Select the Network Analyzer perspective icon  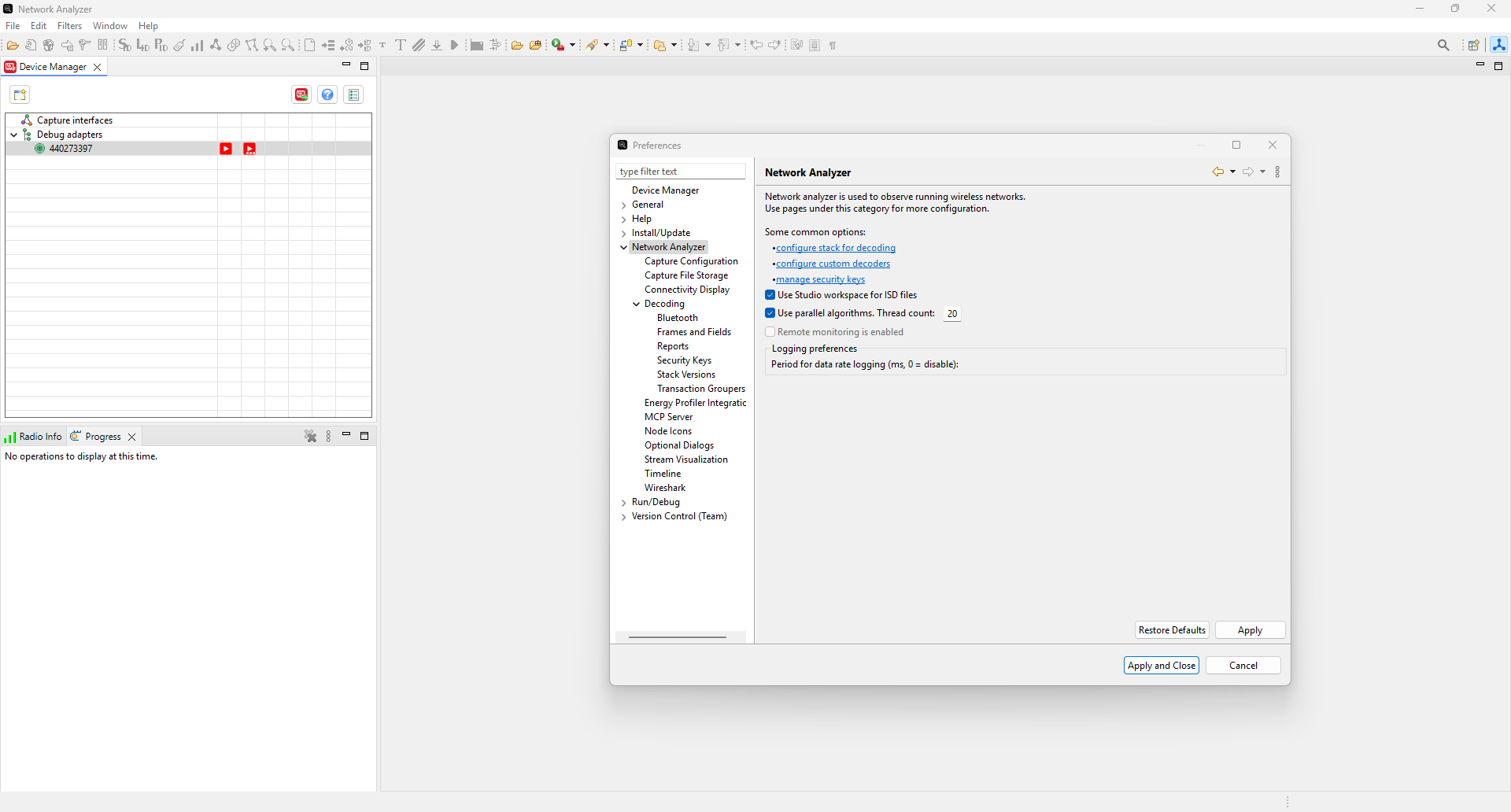(1499, 45)
